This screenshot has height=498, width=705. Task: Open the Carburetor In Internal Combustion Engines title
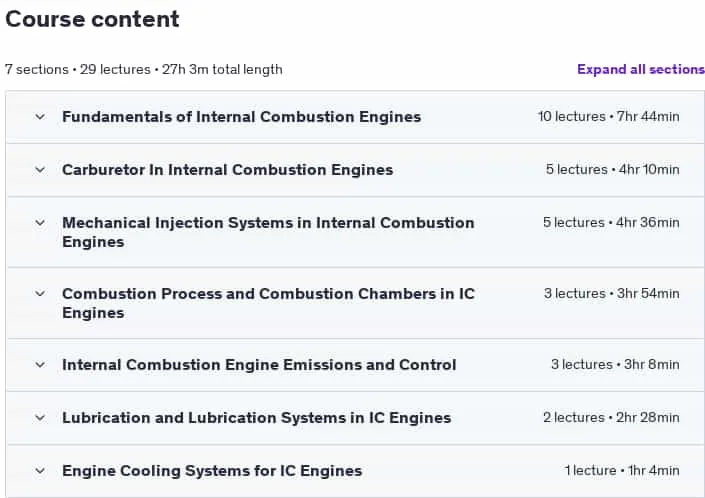point(228,170)
